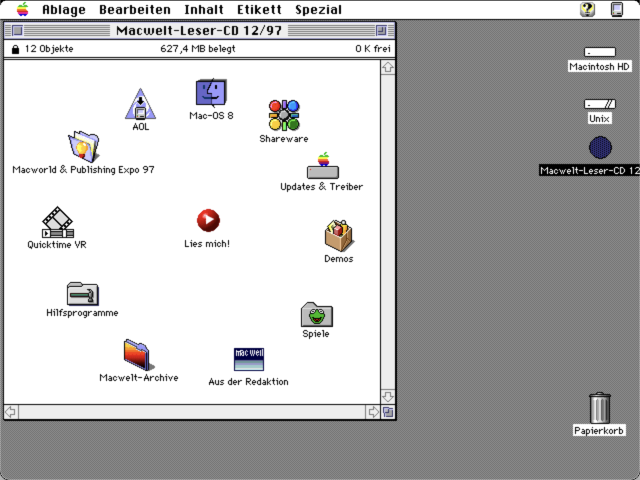Image resolution: width=640 pixels, height=480 pixels.
Task: Open the application switcher menu icon
Action: (617, 9)
